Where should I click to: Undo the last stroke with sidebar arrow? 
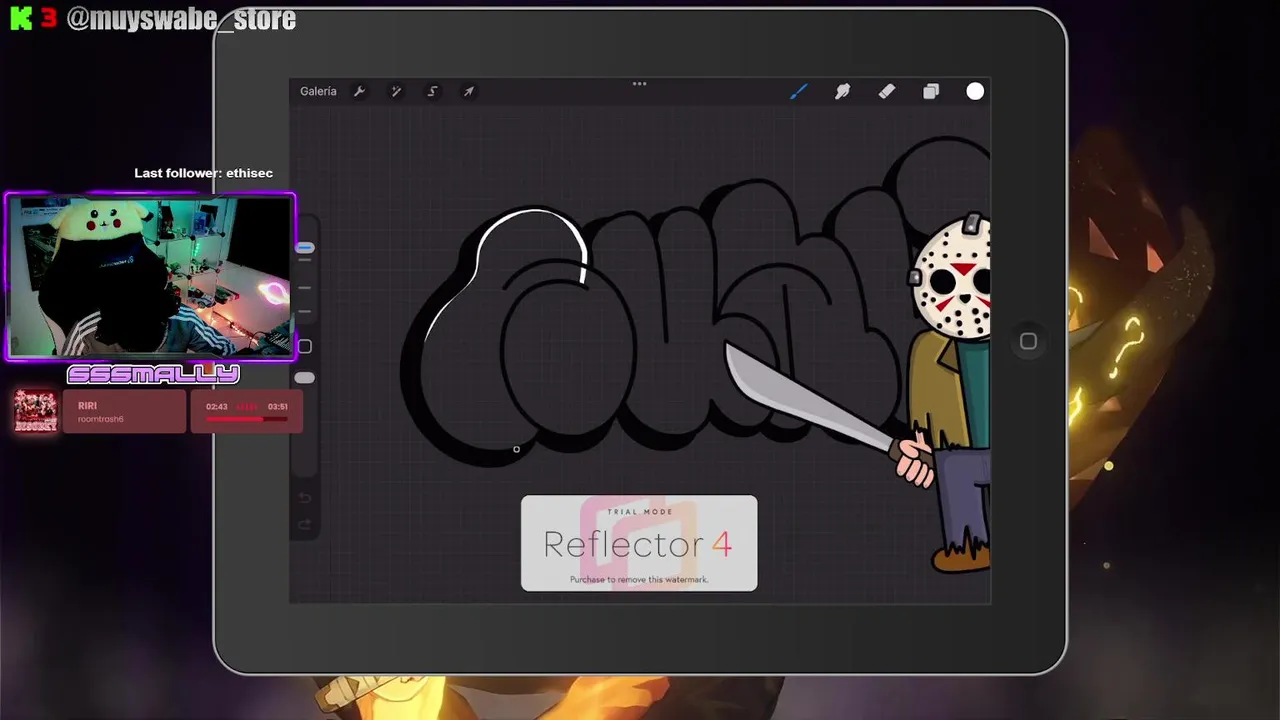point(305,498)
